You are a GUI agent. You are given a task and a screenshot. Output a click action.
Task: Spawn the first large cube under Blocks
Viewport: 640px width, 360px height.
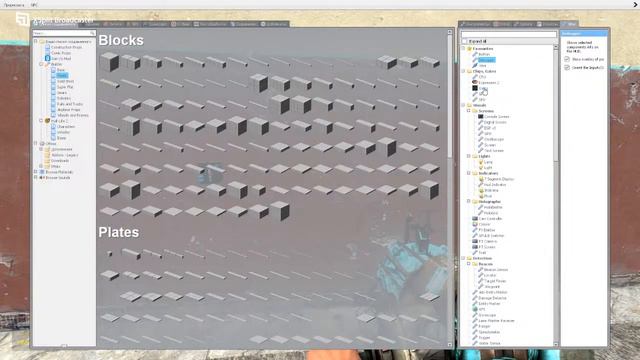109,62
